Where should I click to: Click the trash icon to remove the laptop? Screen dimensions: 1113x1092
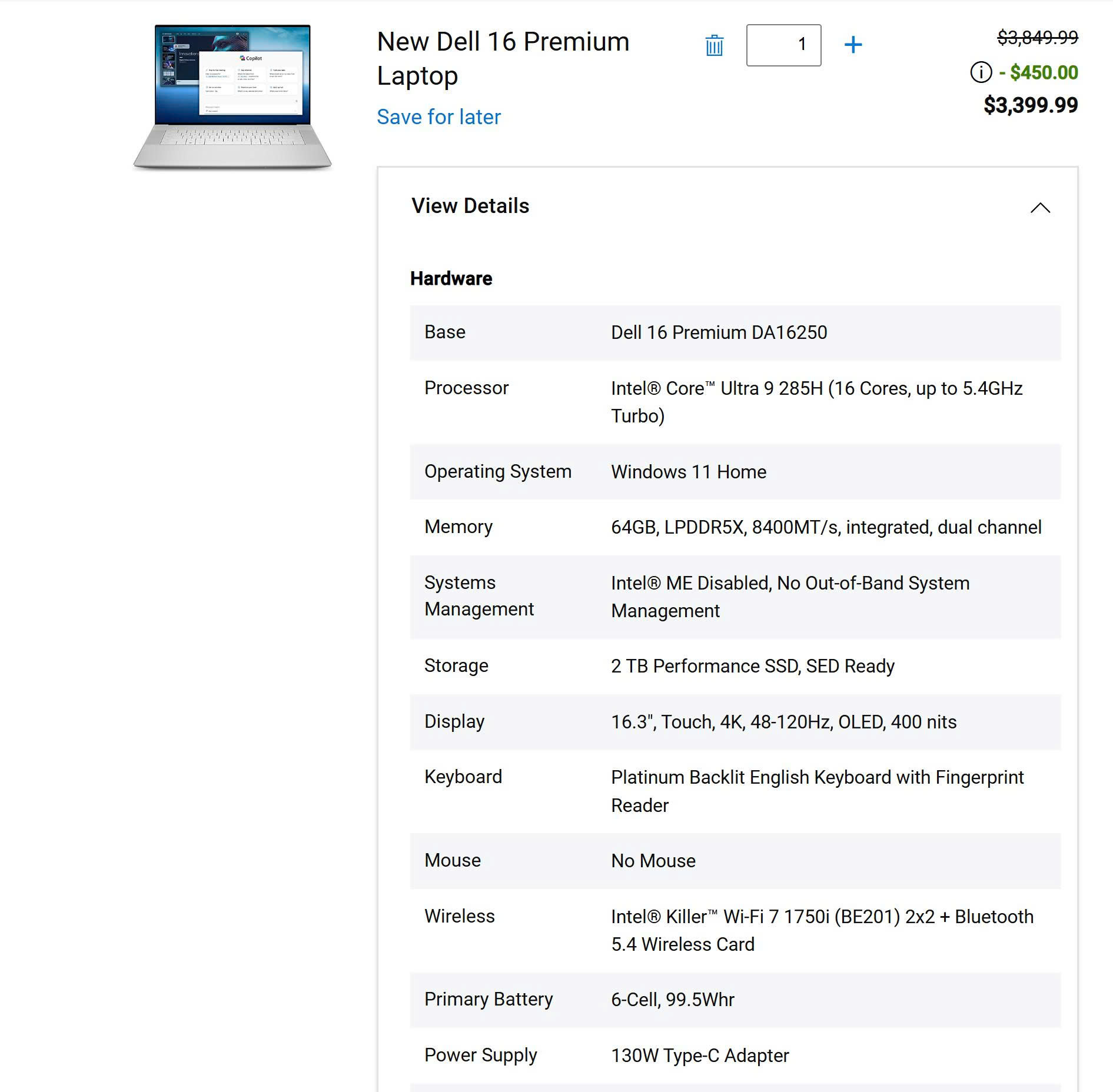point(714,45)
